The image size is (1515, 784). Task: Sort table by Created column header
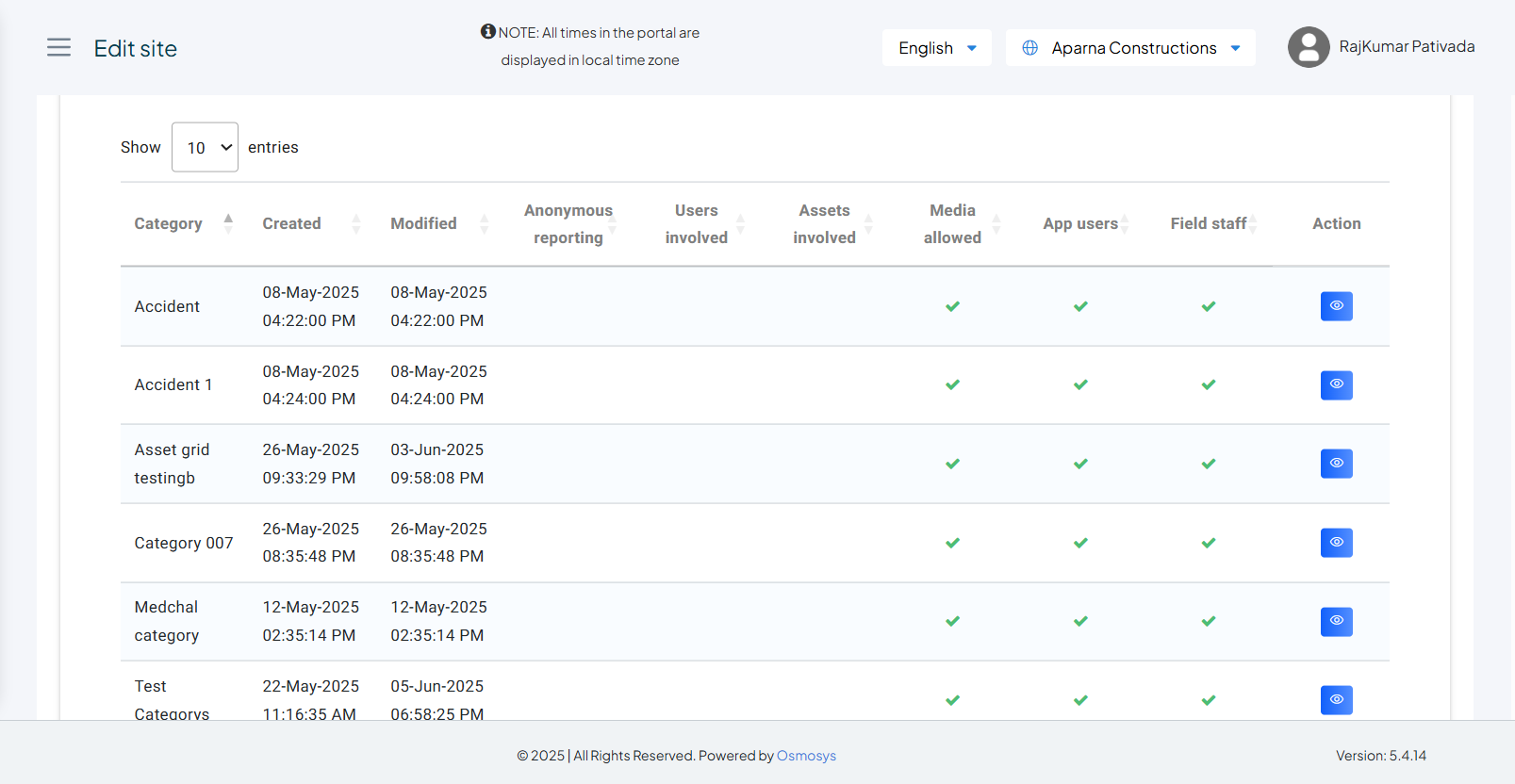291,223
